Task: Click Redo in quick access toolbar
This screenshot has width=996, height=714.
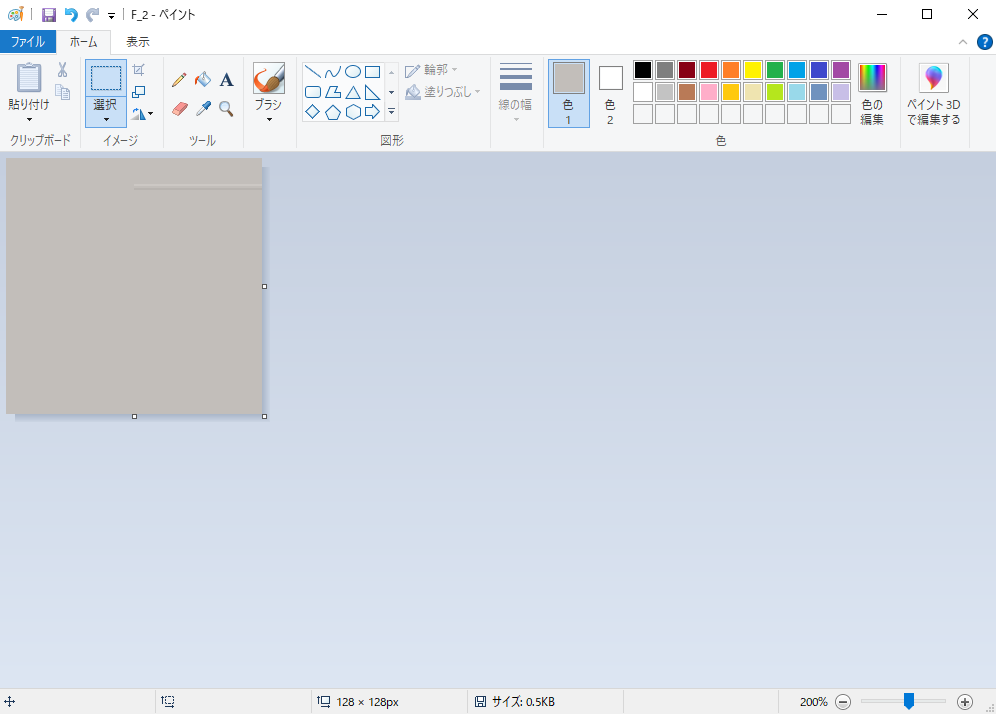Action: point(93,15)
